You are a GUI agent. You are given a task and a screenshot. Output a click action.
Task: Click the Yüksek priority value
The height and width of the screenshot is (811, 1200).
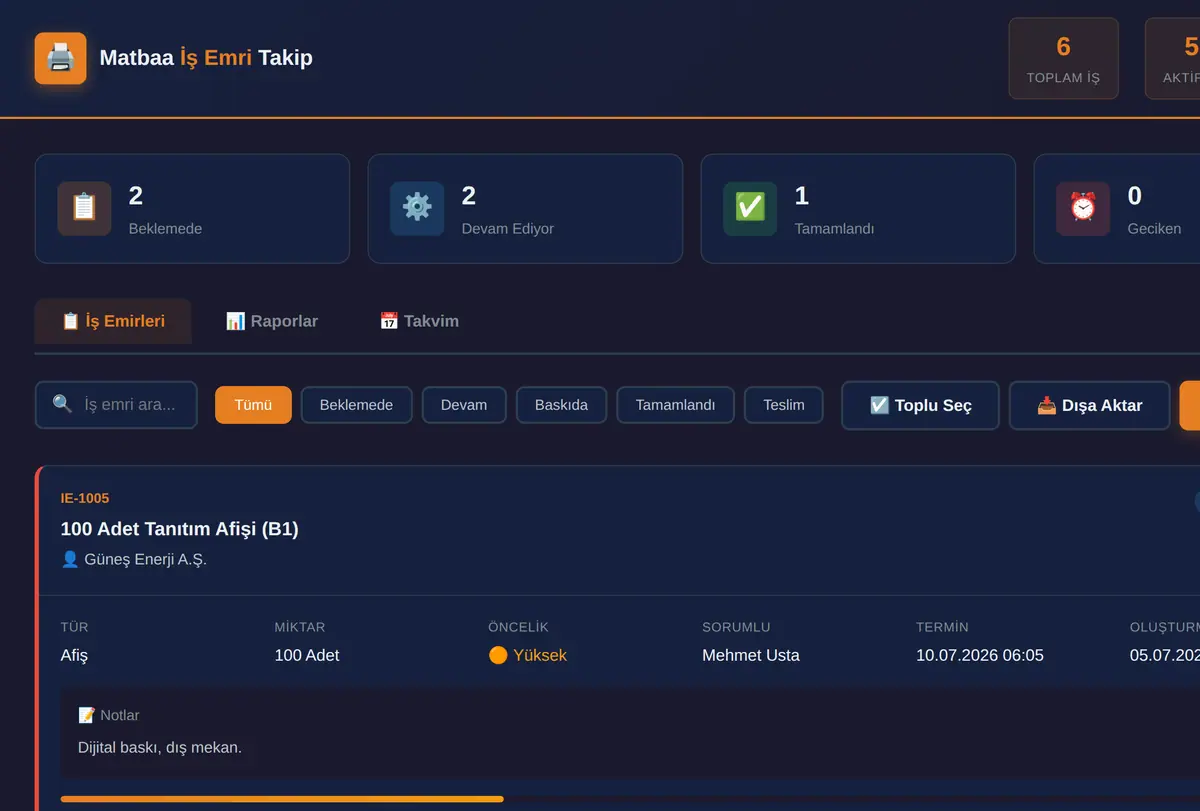[540, 655]
